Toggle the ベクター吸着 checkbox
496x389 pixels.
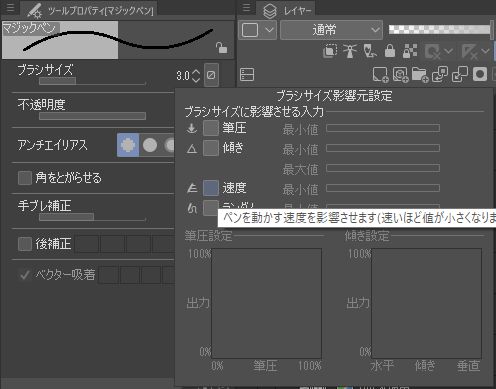25,275
